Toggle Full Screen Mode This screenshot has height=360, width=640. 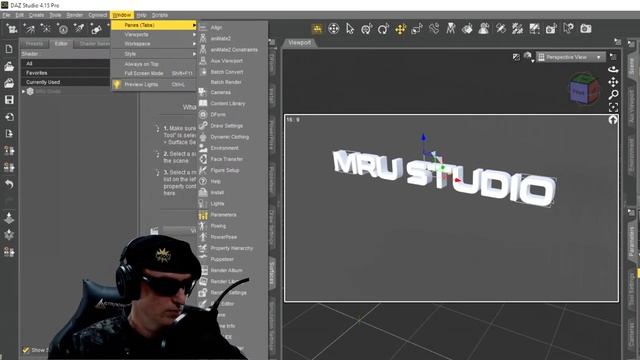(153, 73)
